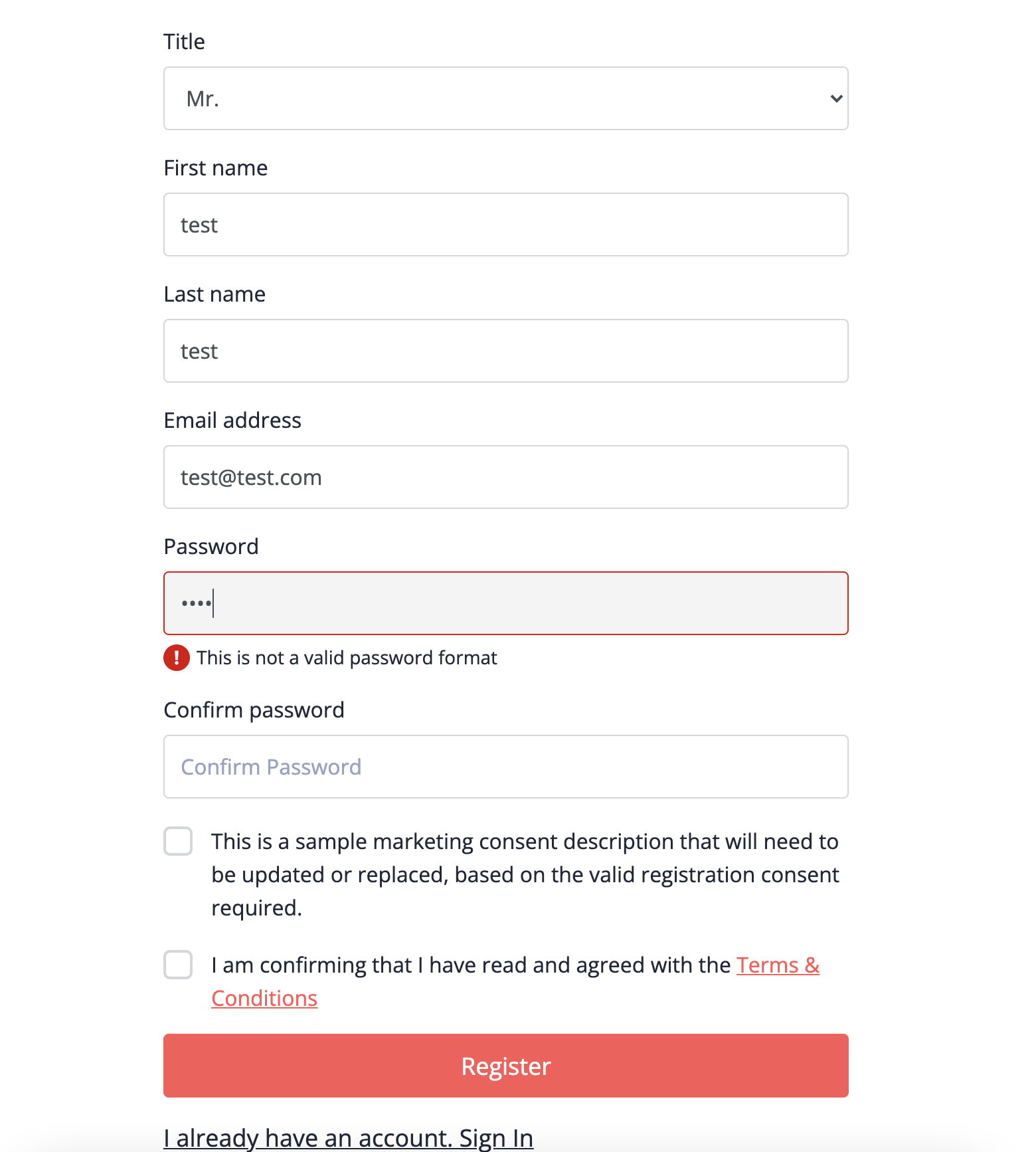Check the Terms & Conditions agreement checkbox
The height and width of the screenshot is (1152, 1036).
177,965
